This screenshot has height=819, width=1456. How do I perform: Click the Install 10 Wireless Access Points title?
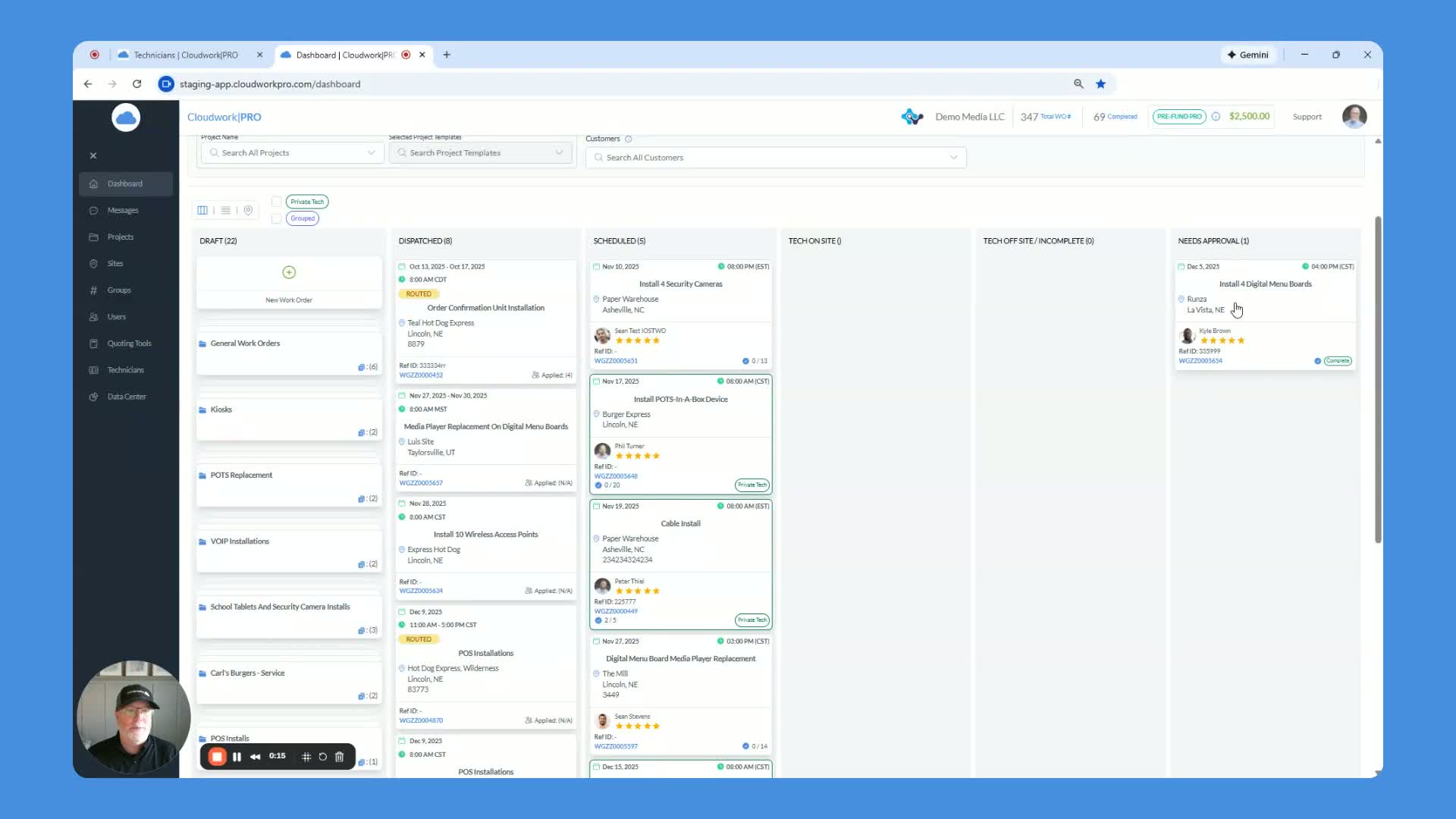pos(485,535)
